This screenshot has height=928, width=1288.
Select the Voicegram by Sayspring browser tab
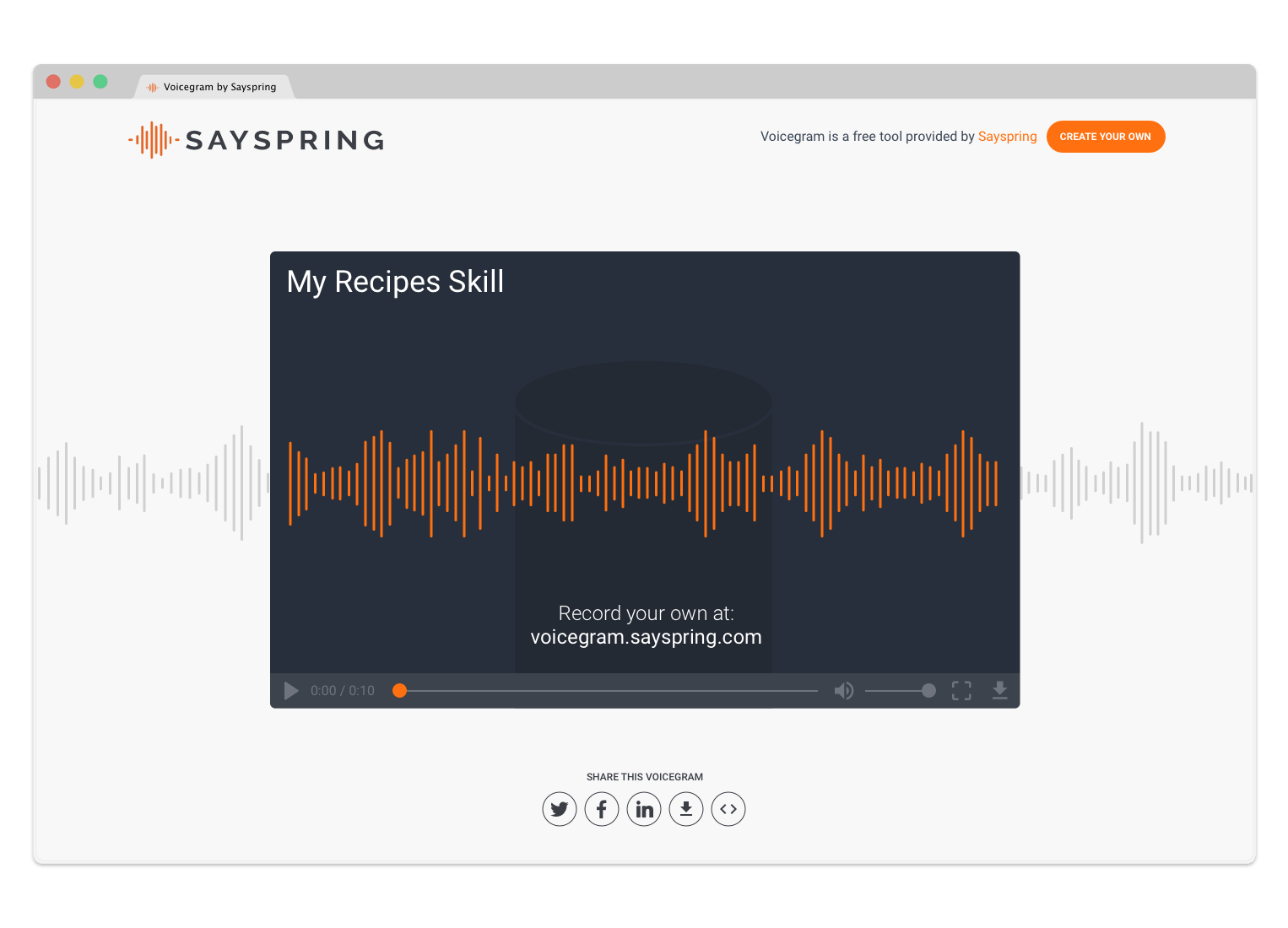click(214, 87)
